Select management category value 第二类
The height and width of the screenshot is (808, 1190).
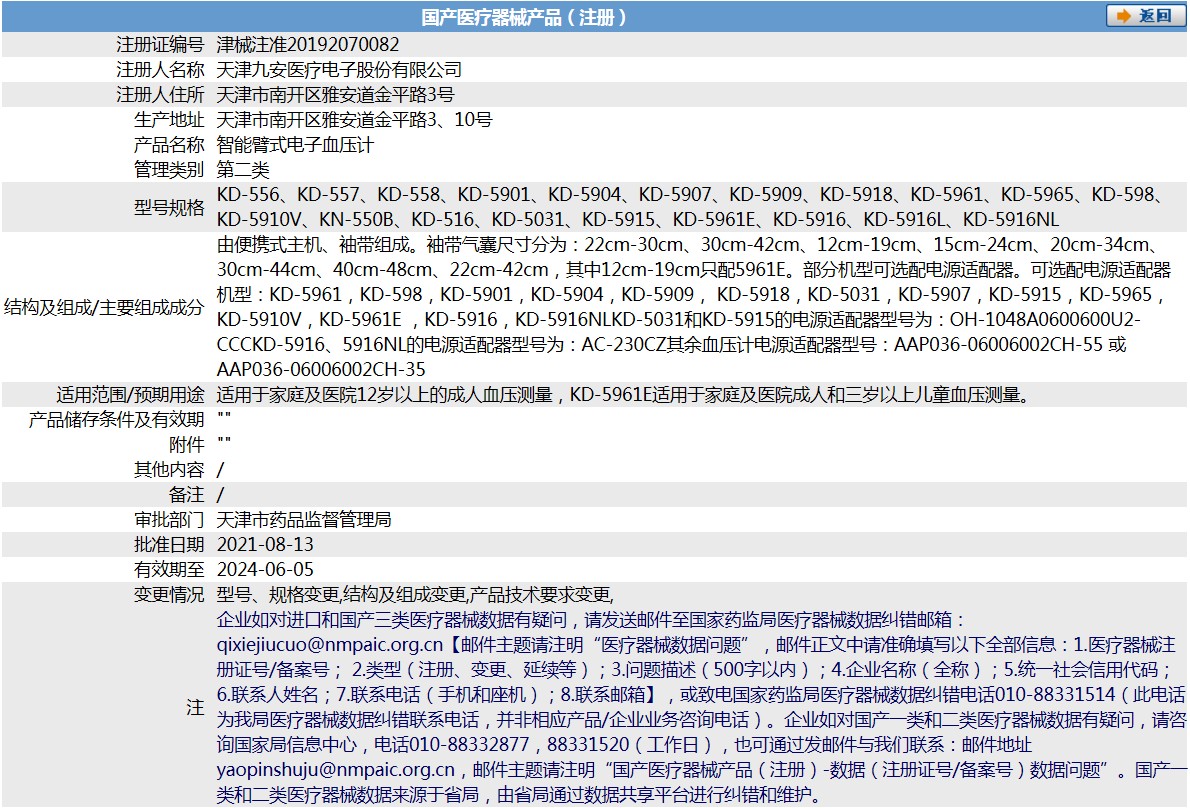pos(243,170)
